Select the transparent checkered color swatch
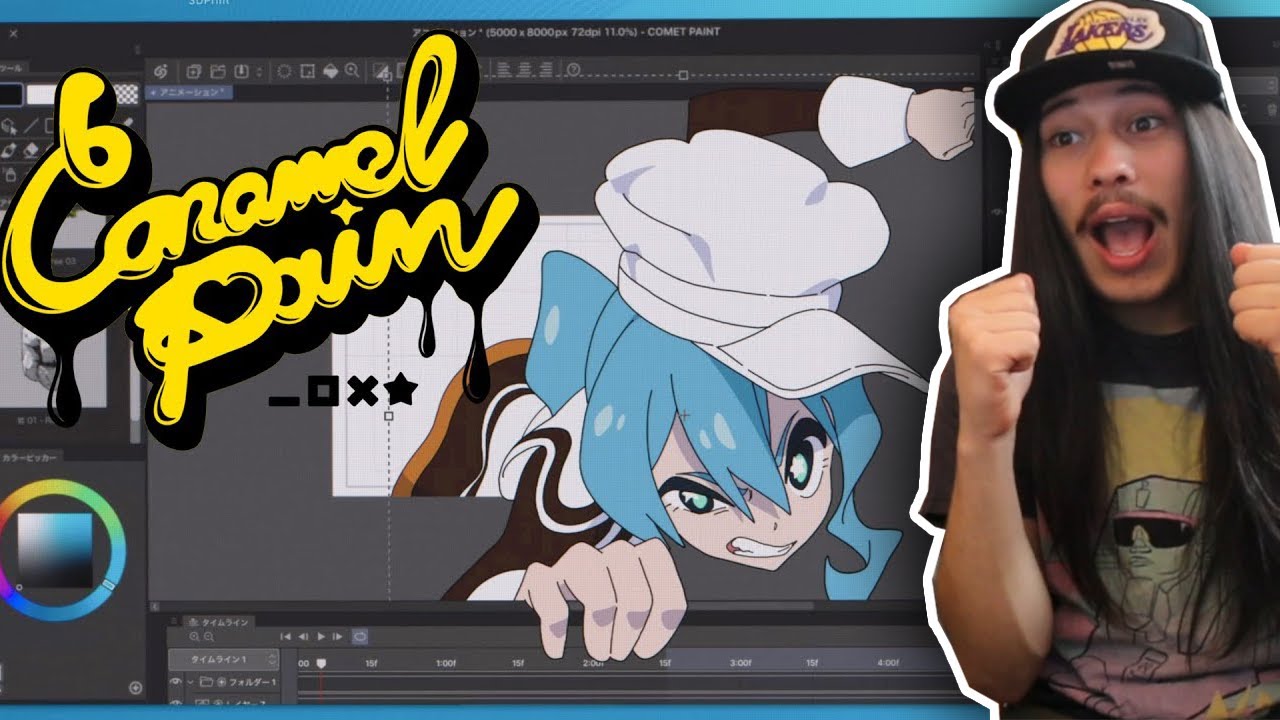The image size is (1280, 720). coord(126,94)
